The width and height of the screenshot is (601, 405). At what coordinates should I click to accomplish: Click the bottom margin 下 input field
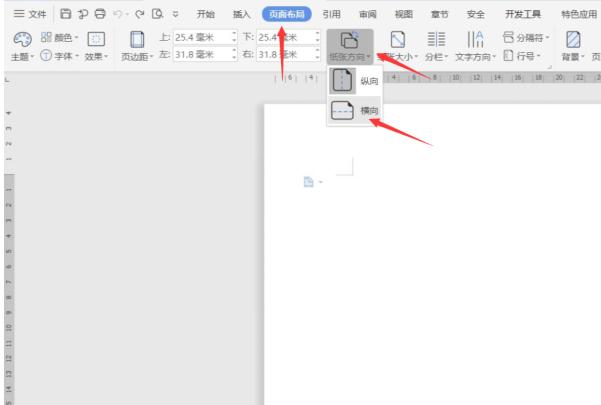click(x=286, y=37)
